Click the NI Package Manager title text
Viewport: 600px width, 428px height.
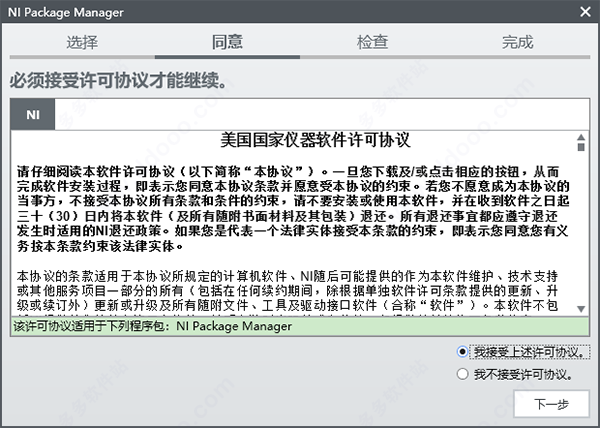pos(65,12)
